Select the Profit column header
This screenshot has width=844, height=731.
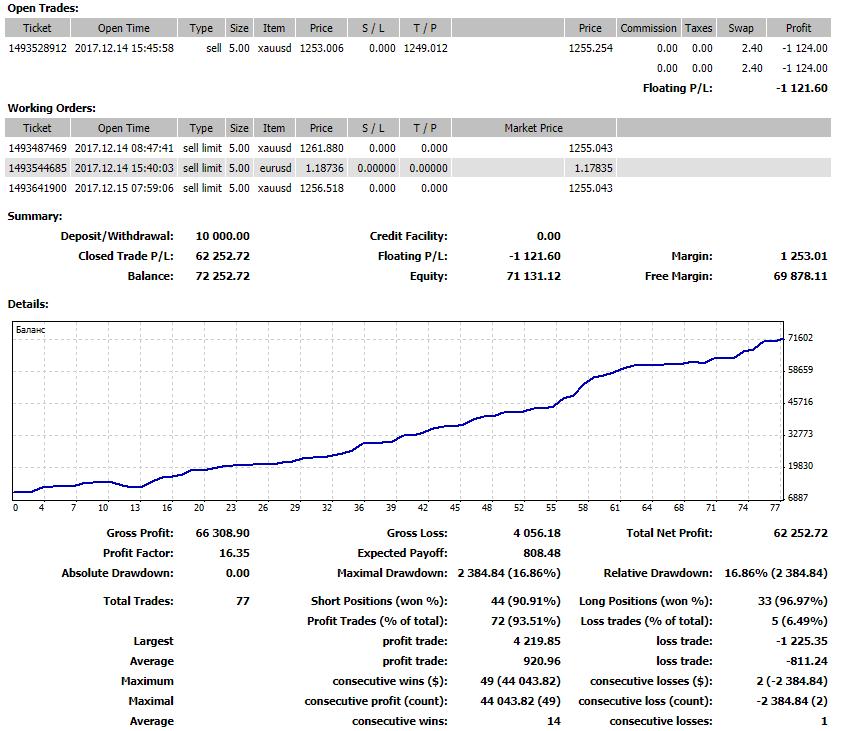[x=798, y=28]
